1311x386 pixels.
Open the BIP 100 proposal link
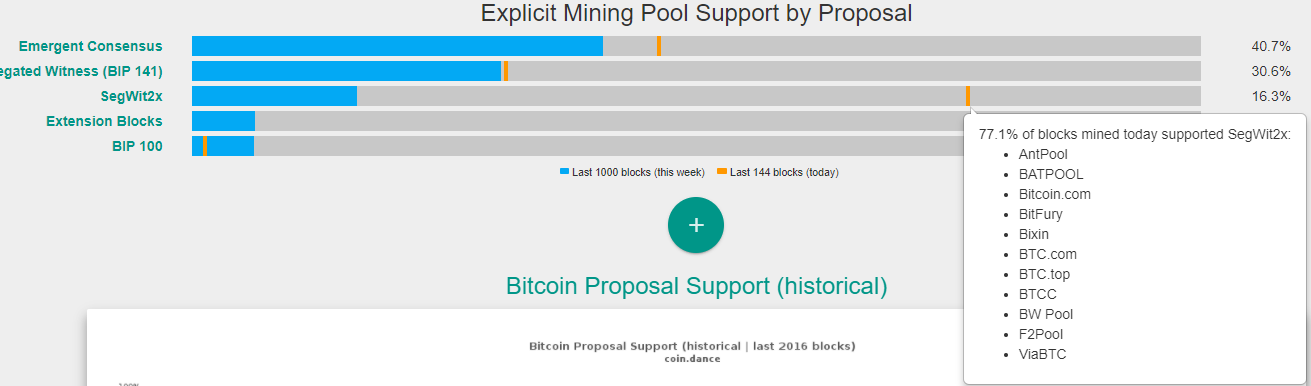click(x=137, y=146)
